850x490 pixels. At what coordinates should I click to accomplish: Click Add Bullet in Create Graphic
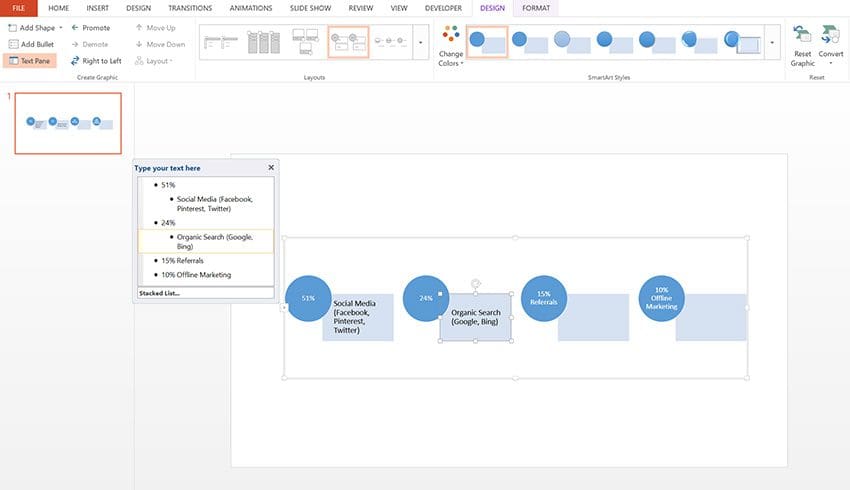(33, 44)
